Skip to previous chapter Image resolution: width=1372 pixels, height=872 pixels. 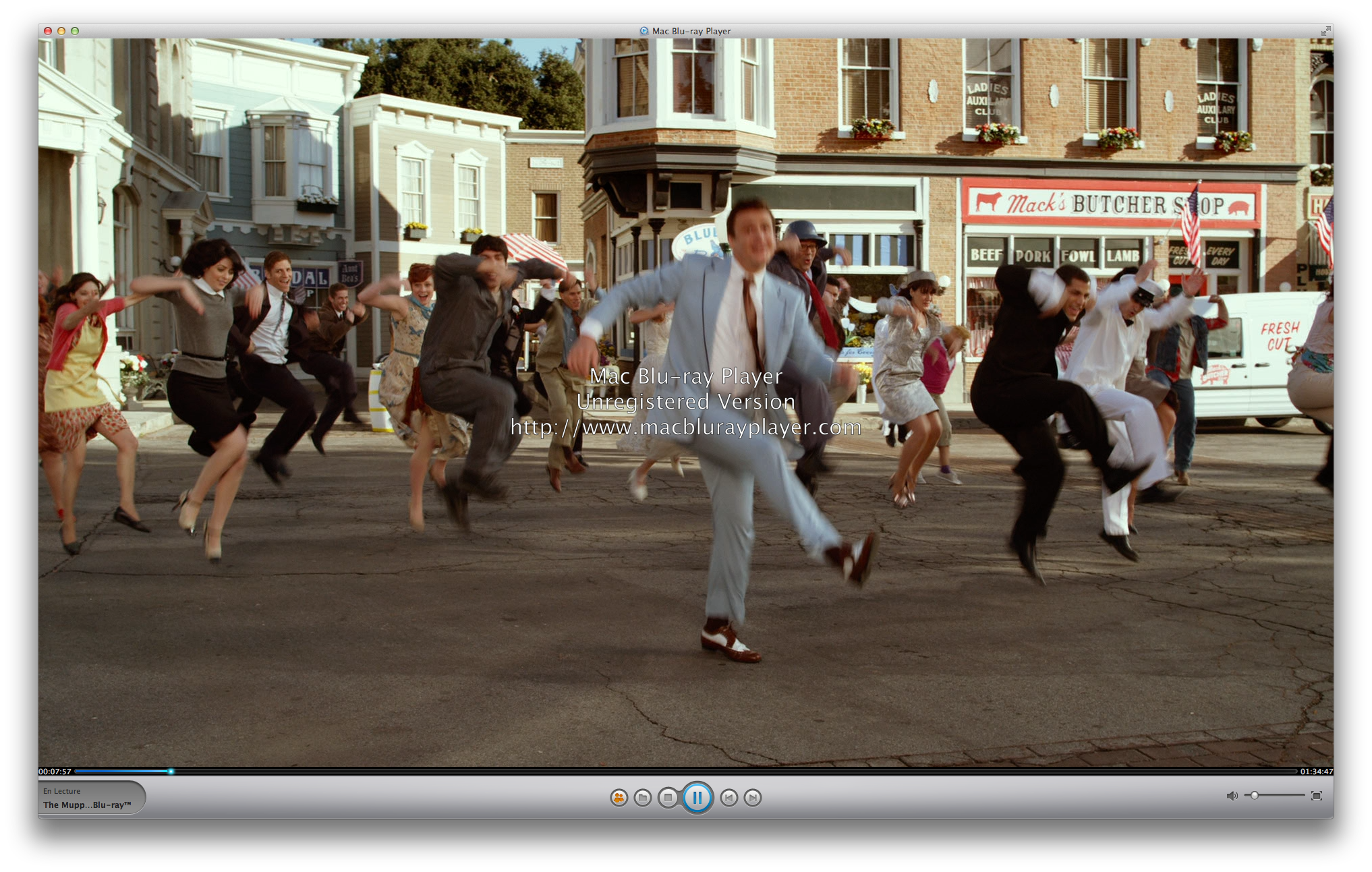[728, 798]
